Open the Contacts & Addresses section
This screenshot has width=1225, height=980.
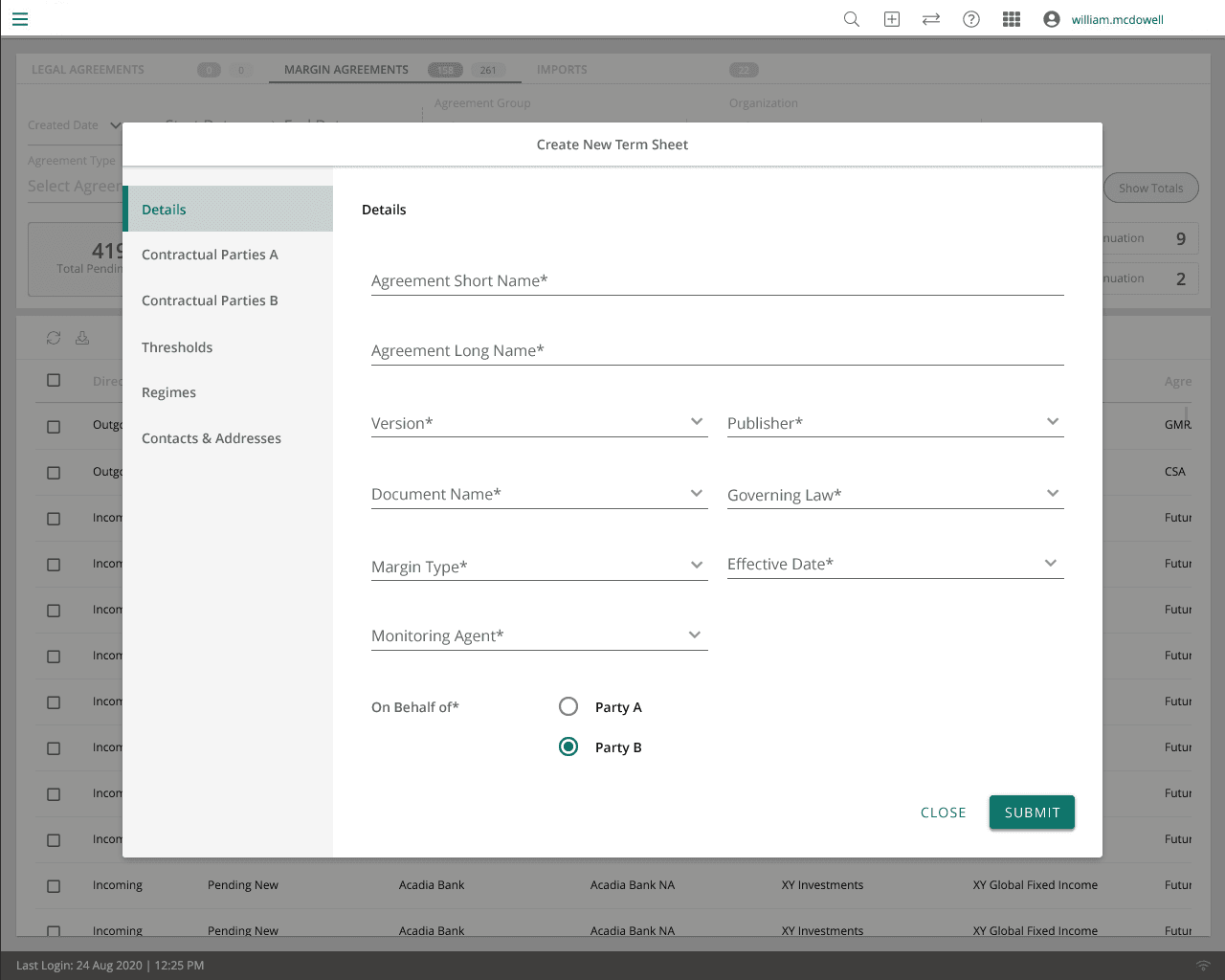[x=212, y=438]
